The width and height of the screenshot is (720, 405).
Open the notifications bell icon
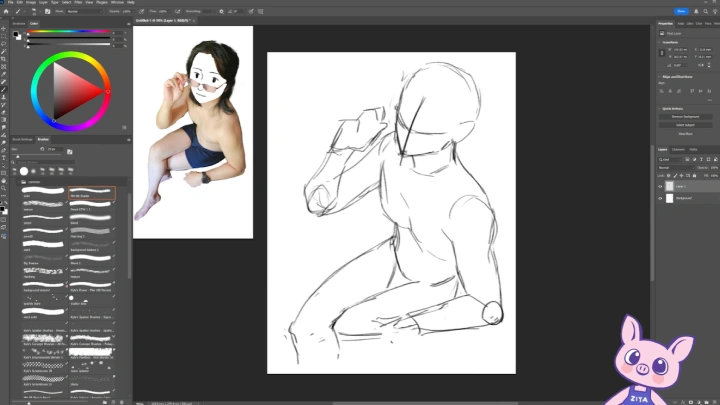pyautogui.click(x=696, y=11)
